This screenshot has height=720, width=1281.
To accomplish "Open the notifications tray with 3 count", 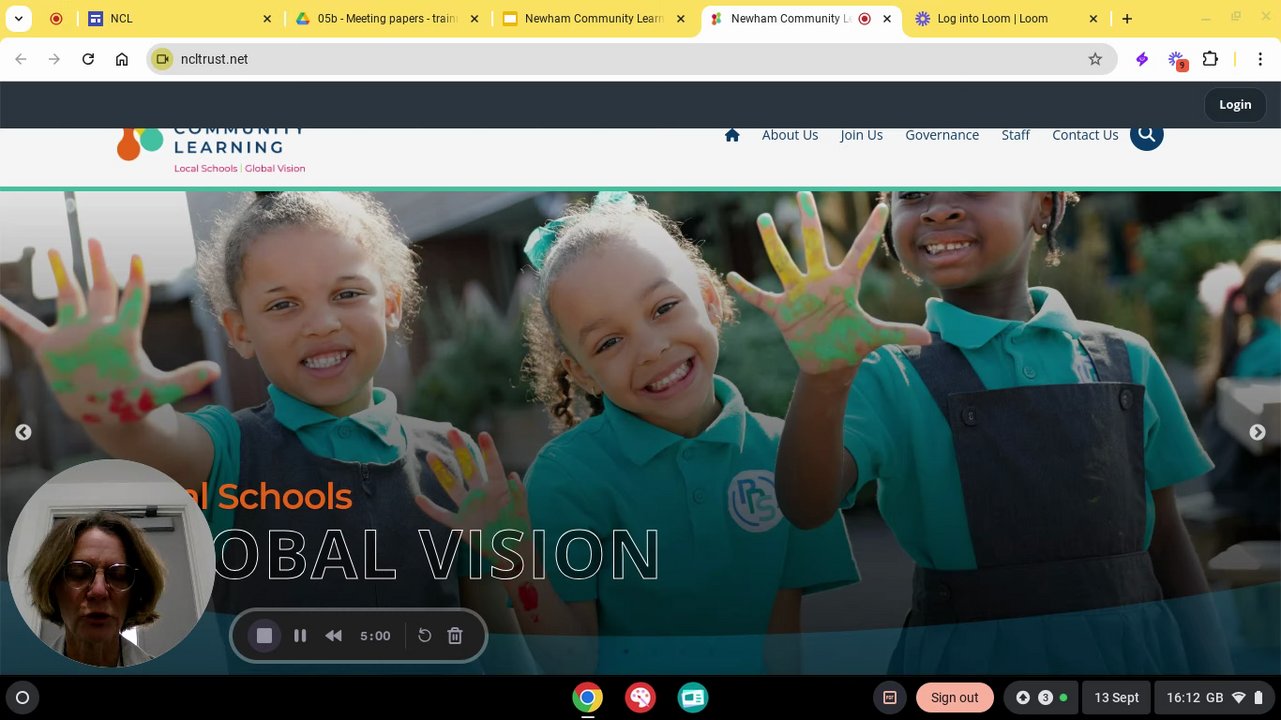I will [x=1040, y=698].
